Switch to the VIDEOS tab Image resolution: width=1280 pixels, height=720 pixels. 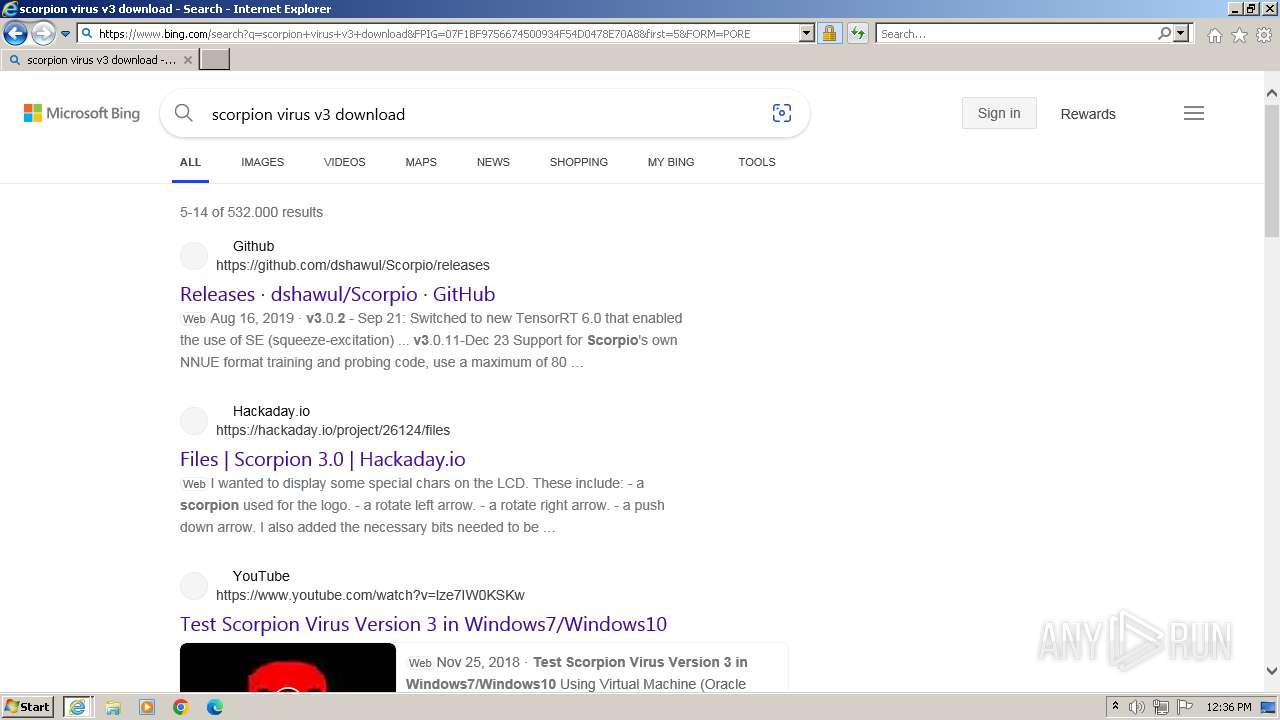point(344,162)
